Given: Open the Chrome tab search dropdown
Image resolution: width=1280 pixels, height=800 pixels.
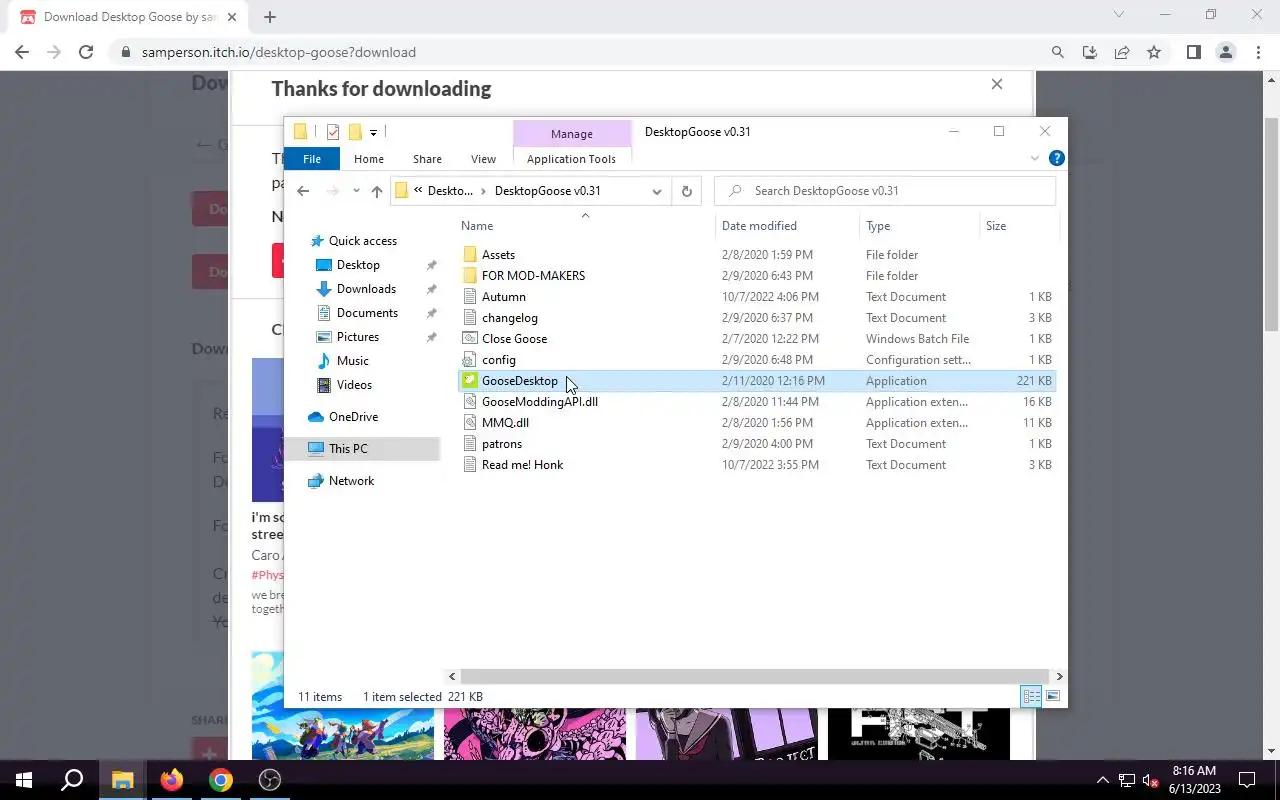Looking at the screenshot, I should pyautogui.click(x=1119, y=15).
